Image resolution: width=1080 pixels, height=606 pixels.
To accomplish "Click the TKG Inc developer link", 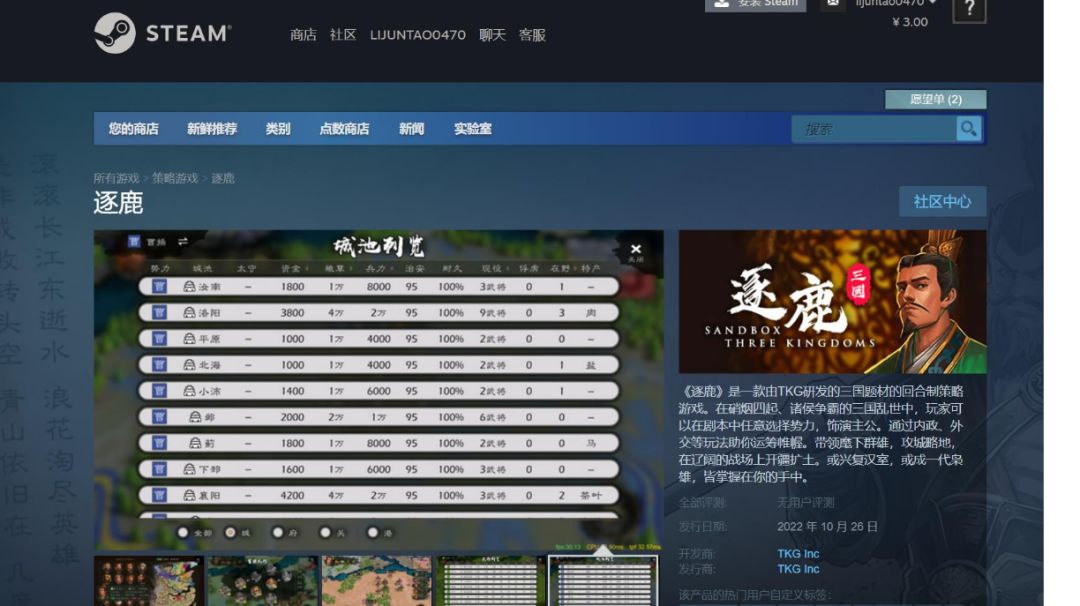I will (x=798, y=554).
